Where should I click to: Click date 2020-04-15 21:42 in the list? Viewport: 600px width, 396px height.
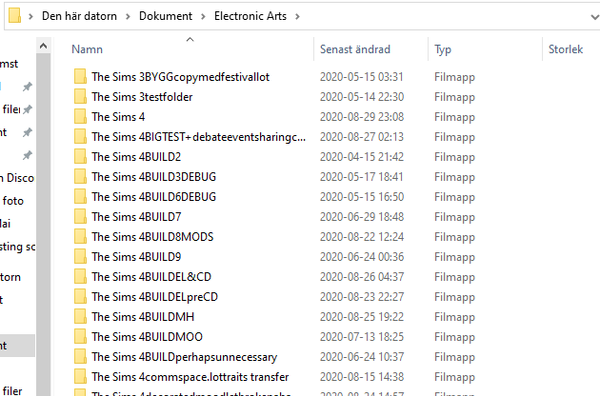click(x=362, y=157)
